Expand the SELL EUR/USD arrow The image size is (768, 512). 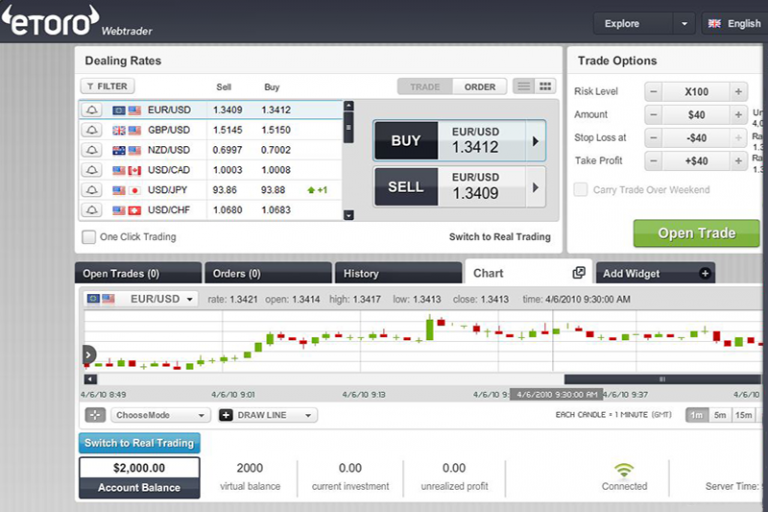point(535,187)
